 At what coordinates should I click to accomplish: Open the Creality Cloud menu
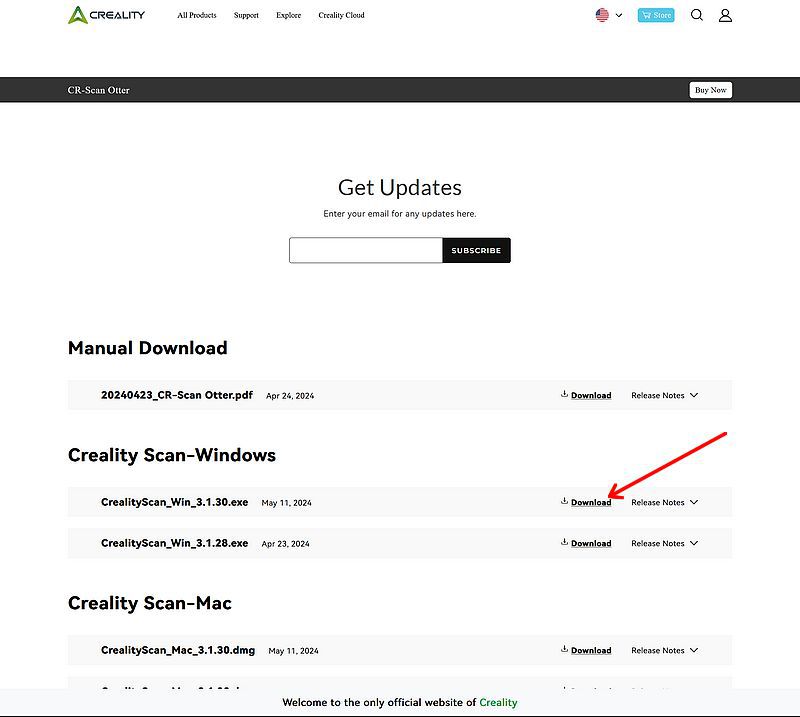click(x=341, y=15)
